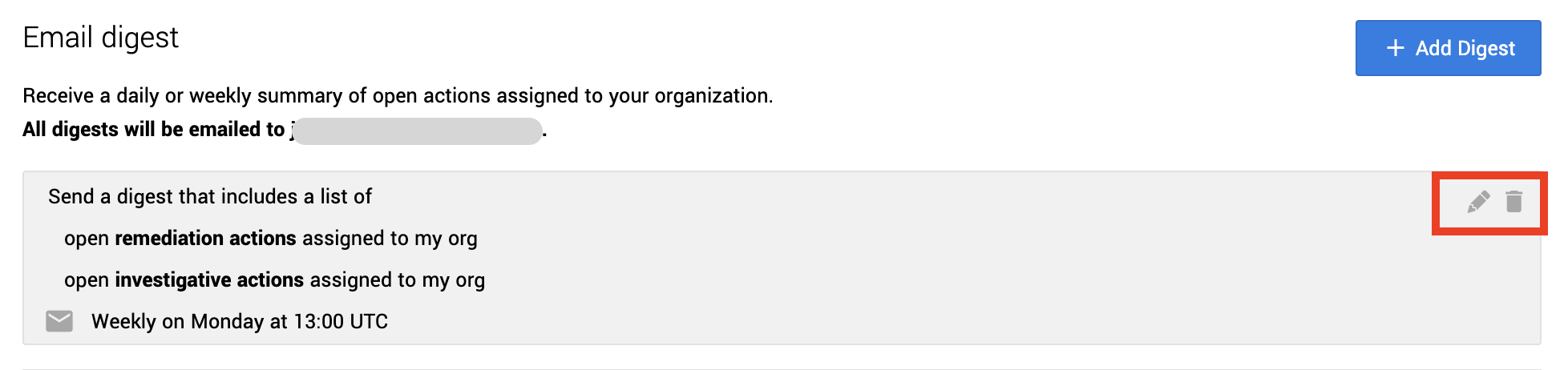The width and height of the screenshot is (1568, 370).
Task: Click the redacted email address field
Action: pos(417,131)
